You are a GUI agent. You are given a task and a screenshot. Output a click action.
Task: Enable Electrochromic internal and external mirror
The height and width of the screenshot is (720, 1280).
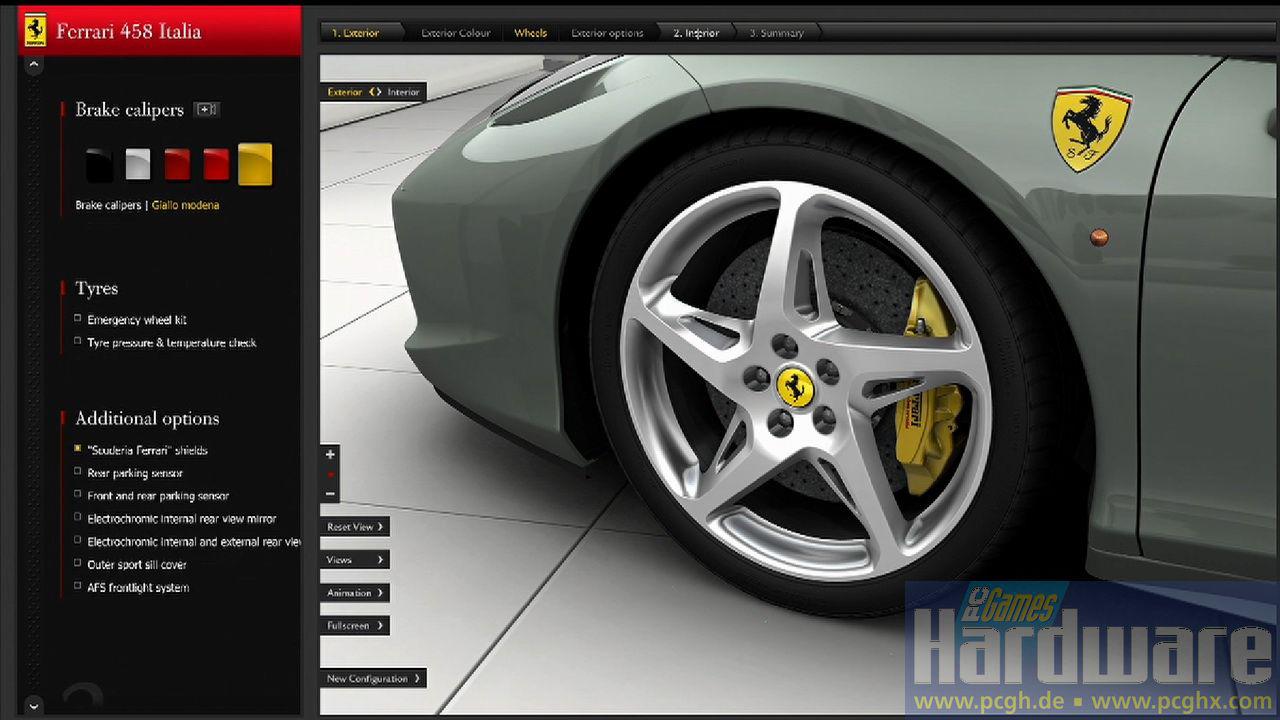tap(78, 541)
